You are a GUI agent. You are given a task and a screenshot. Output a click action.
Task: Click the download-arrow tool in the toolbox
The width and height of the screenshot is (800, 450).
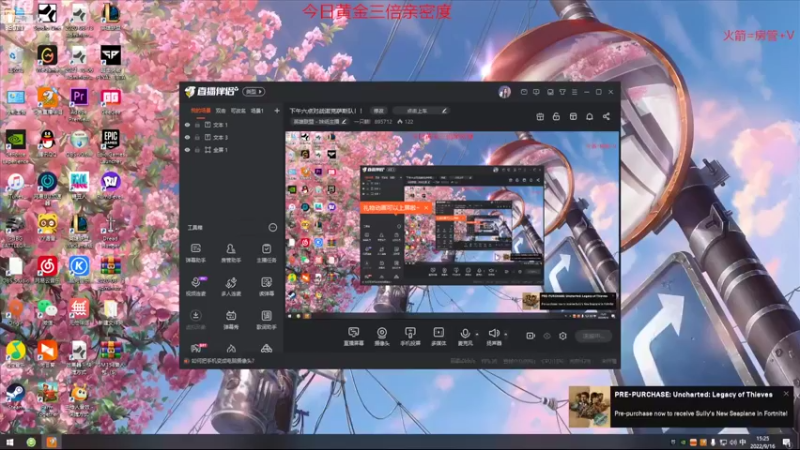pos(195,320)
